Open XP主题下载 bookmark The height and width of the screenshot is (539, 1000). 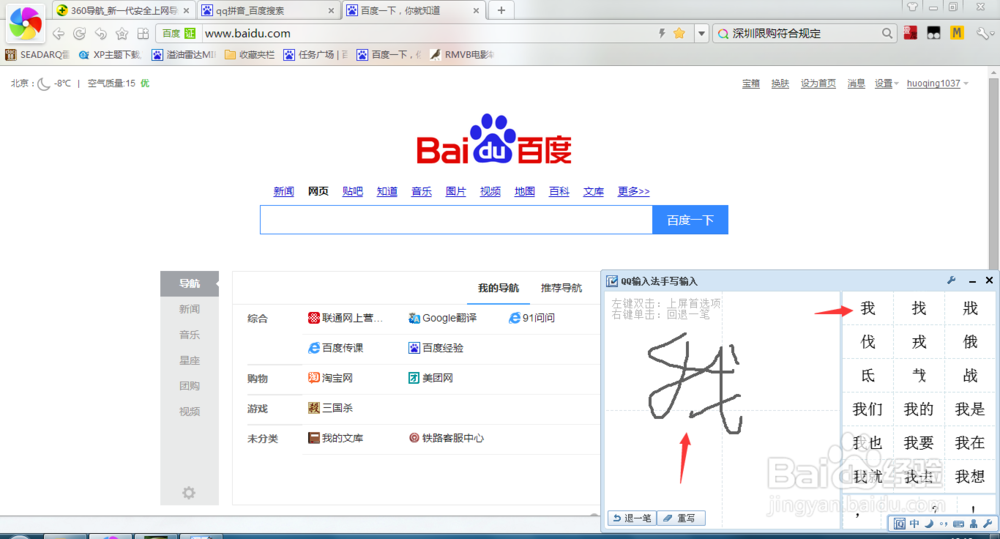pyautogui.click(x=110, y=55)
